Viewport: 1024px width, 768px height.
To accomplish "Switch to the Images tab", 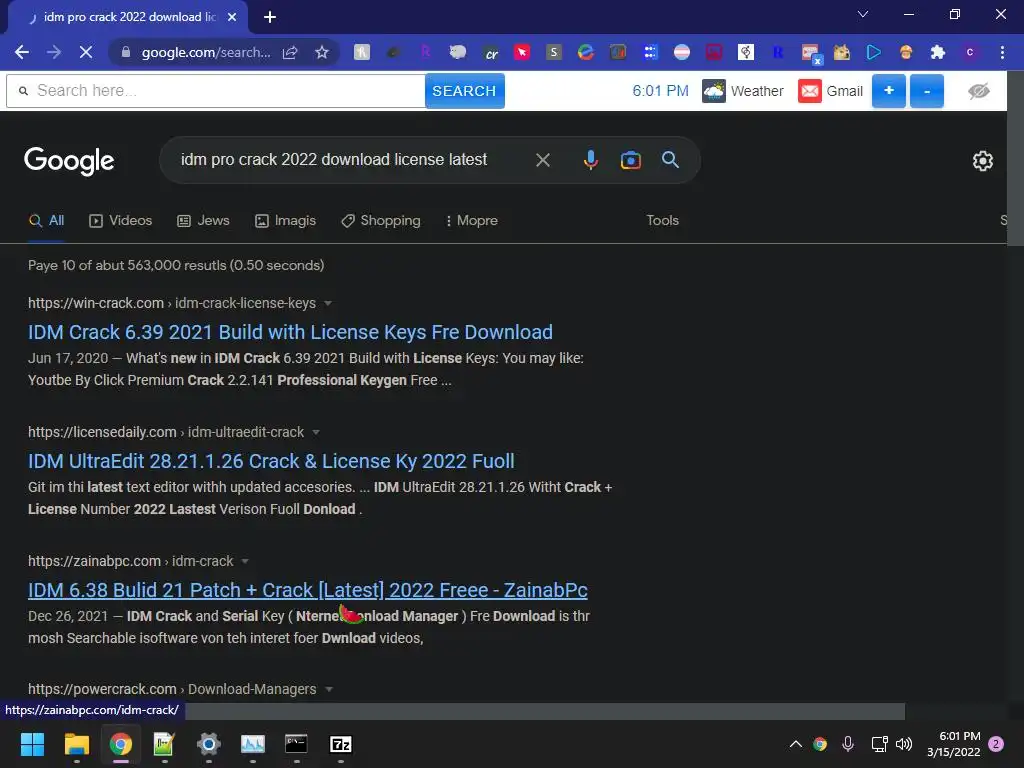I will tap(285, 221).
